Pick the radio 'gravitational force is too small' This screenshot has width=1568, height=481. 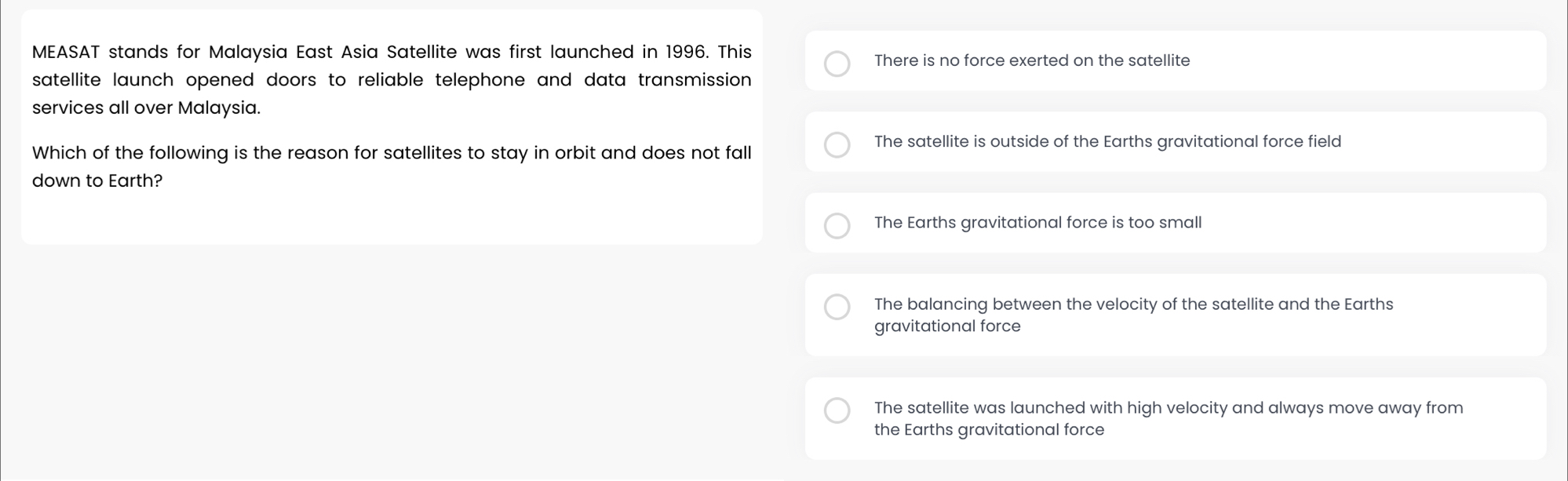(x=837, y=225)
